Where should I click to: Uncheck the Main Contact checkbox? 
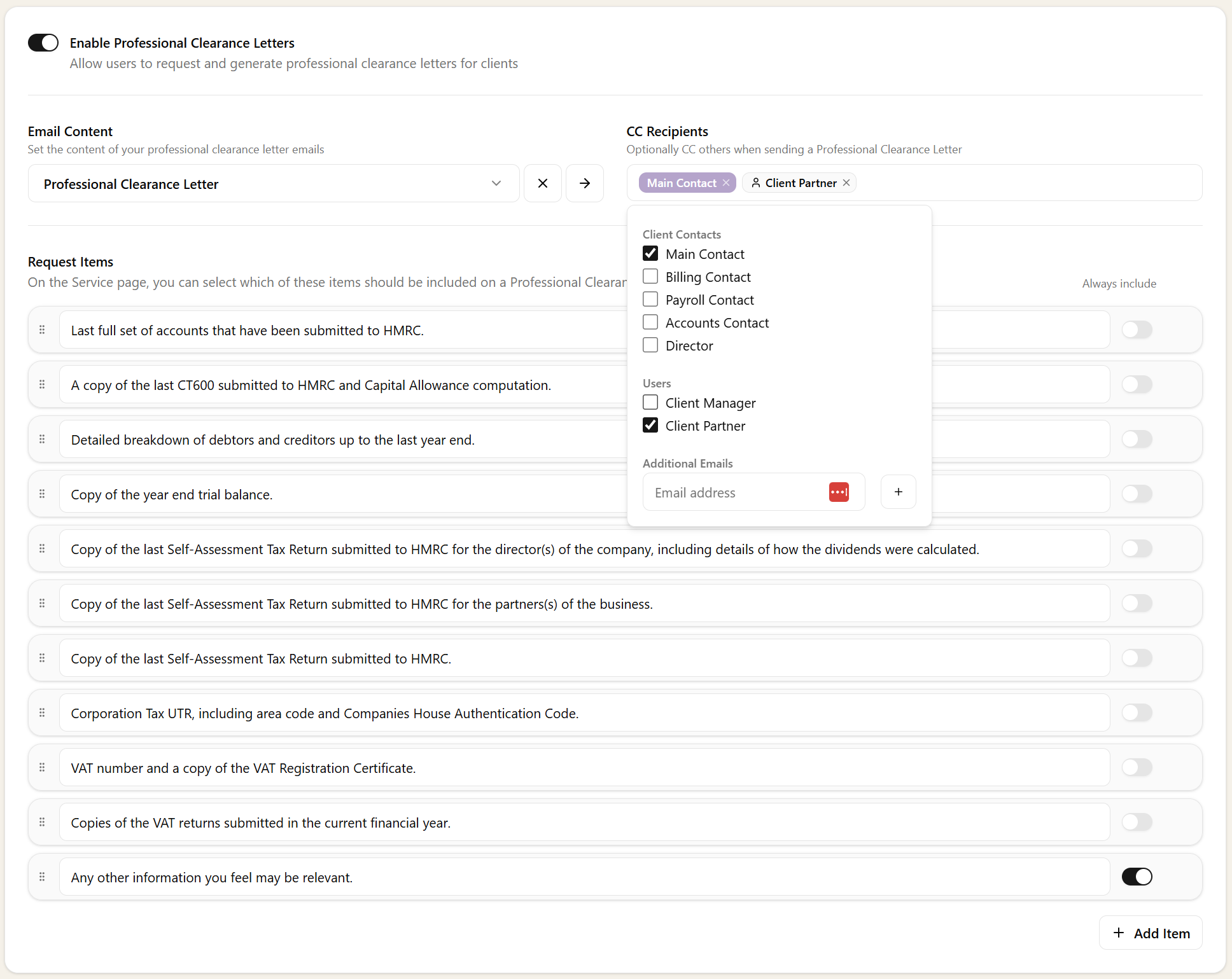point(650,253)
